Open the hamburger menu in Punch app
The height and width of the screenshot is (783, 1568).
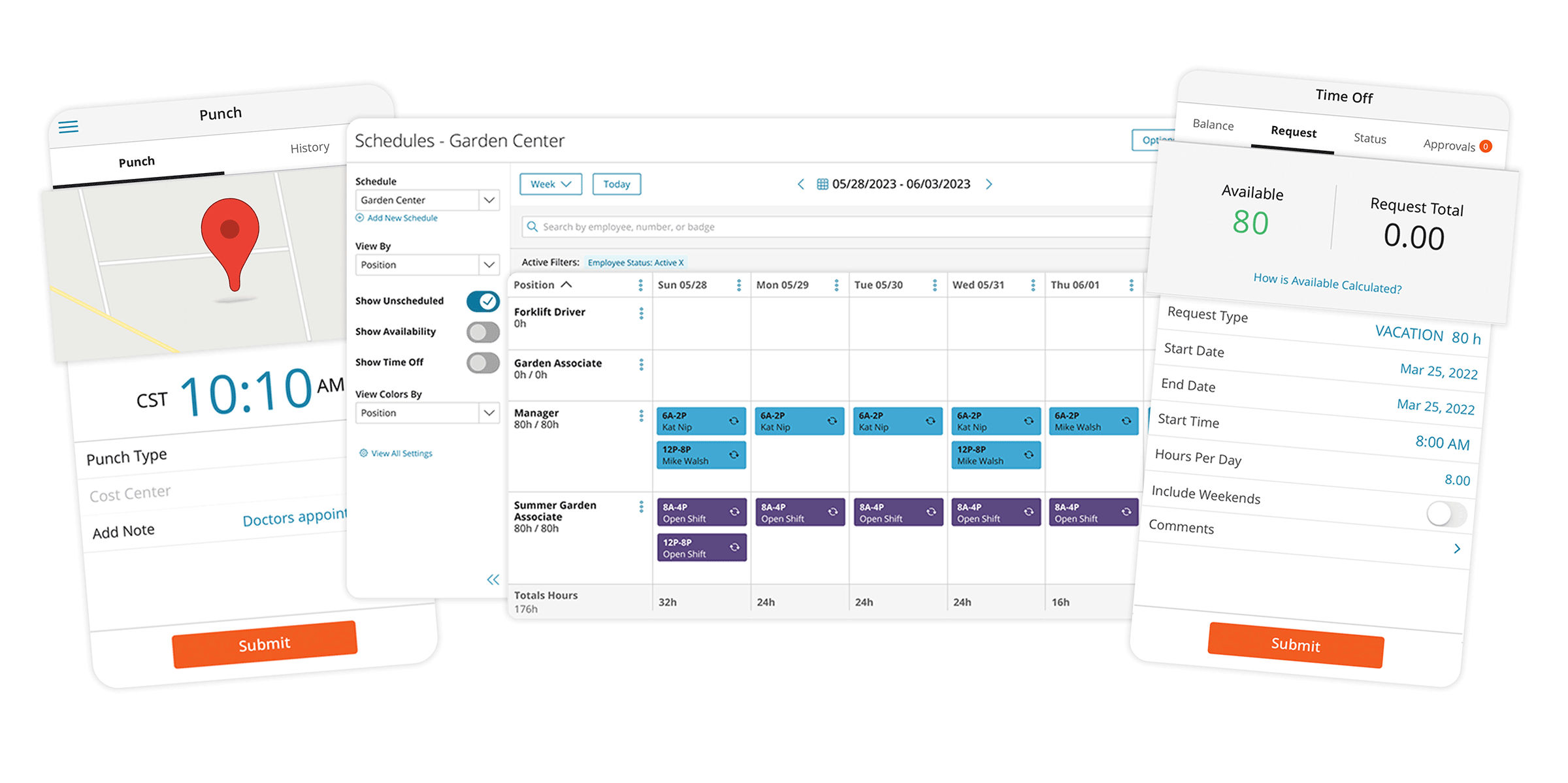[69, 127]
